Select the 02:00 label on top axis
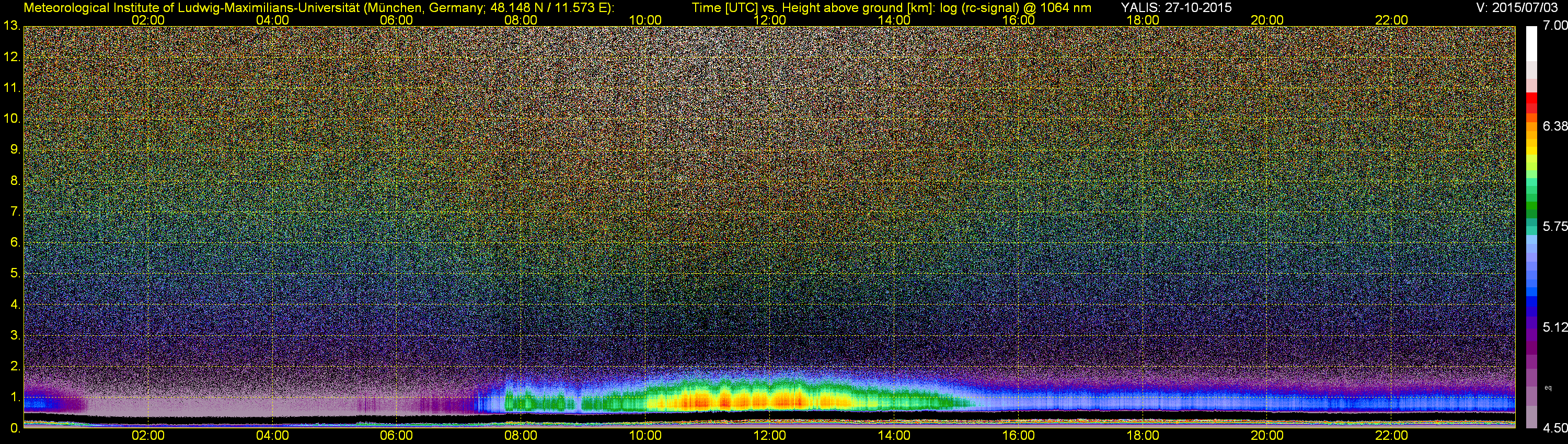 tap(148, 20)
